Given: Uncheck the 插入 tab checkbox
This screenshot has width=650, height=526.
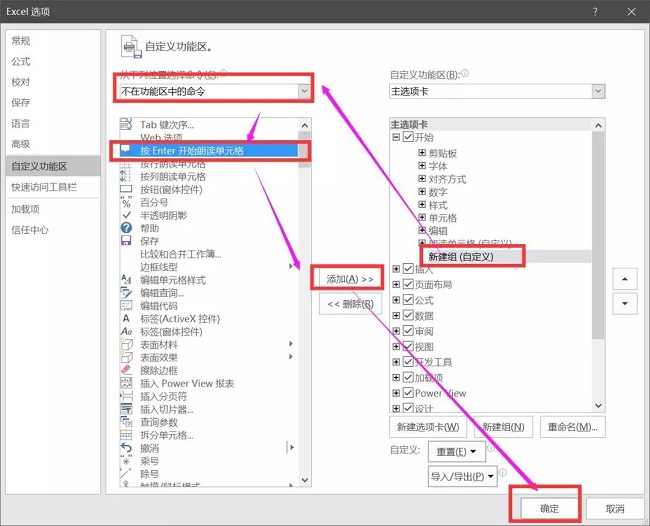Looking at the screenshot, I should pyautogui.click(x=408, y=269).
